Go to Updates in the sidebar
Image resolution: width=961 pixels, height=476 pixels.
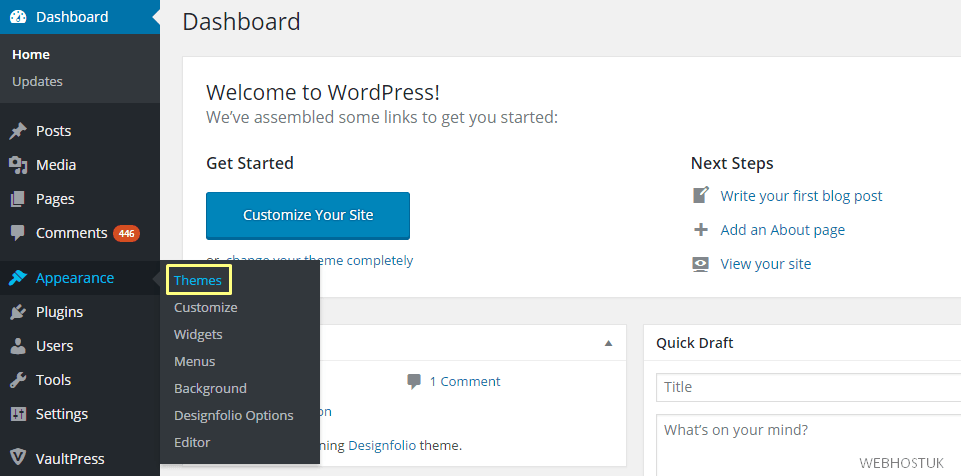tap(37, 81)
